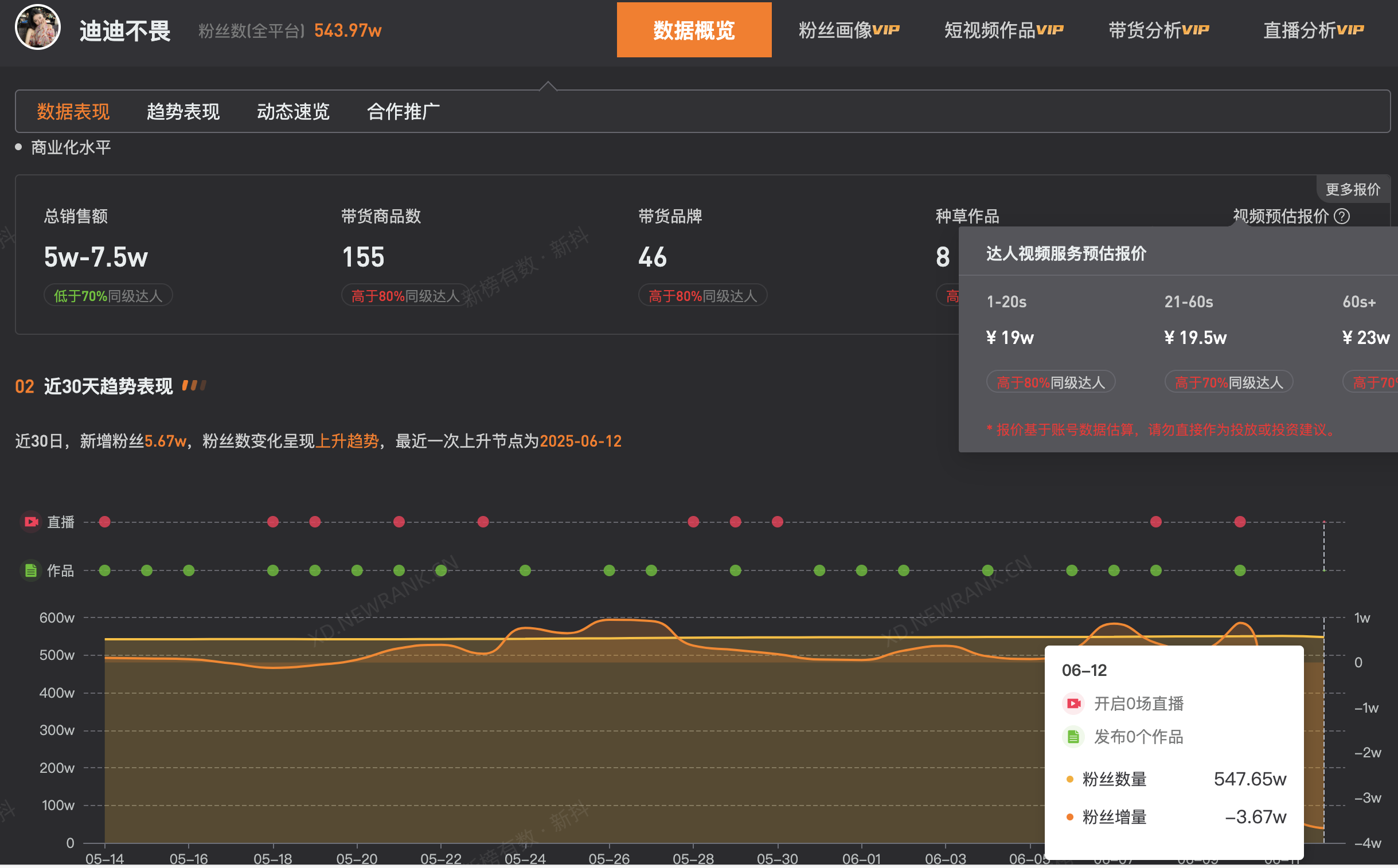
Task: Select 动态速览 sub-tab
Action: [294, 111]
